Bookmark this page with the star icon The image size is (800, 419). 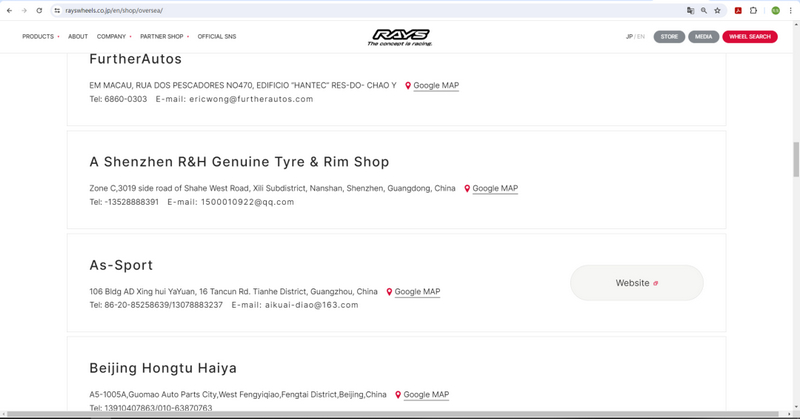click(x=717, y=10)
